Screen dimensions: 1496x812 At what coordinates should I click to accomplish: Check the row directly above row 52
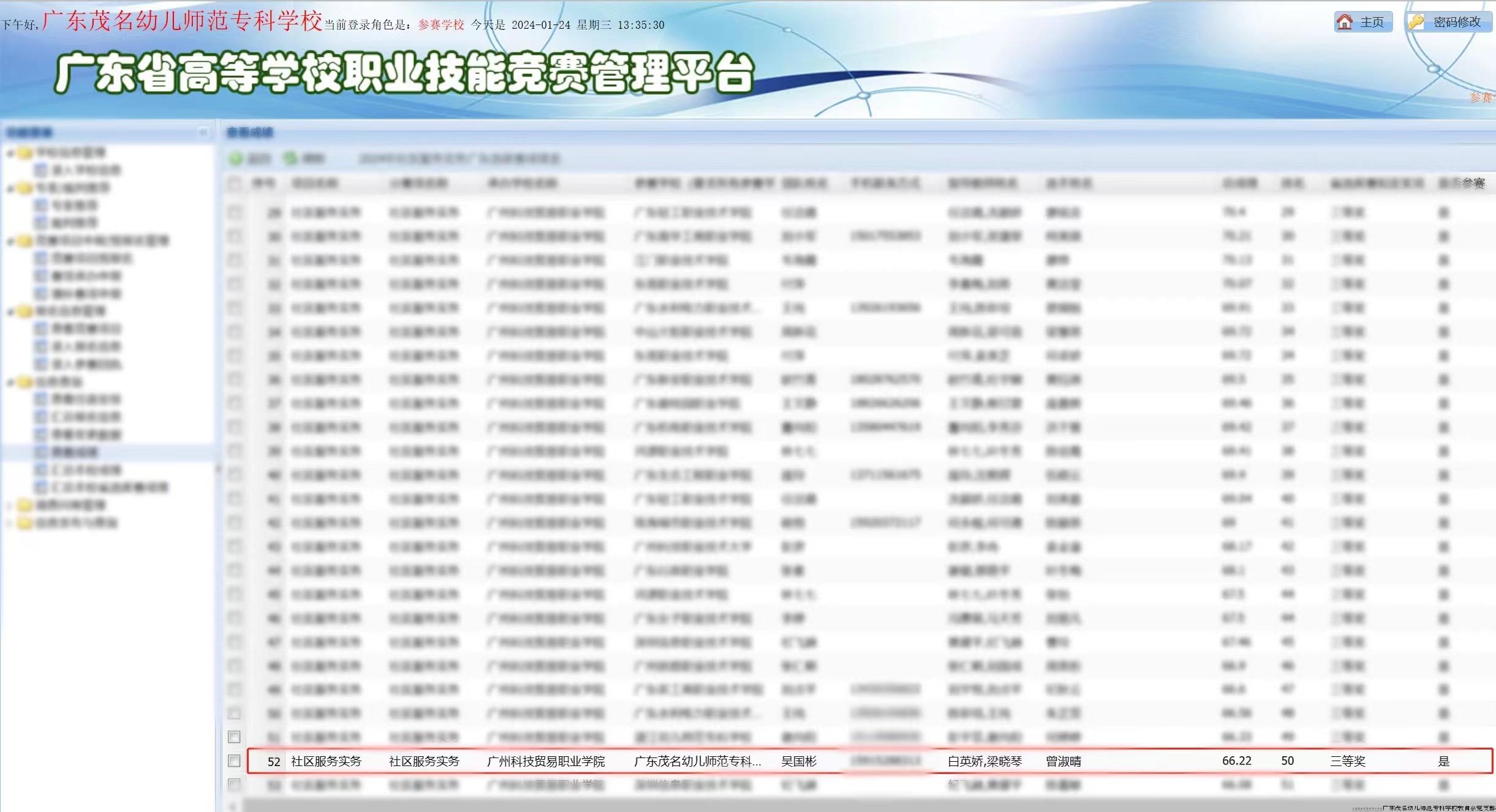coord(234,737)
